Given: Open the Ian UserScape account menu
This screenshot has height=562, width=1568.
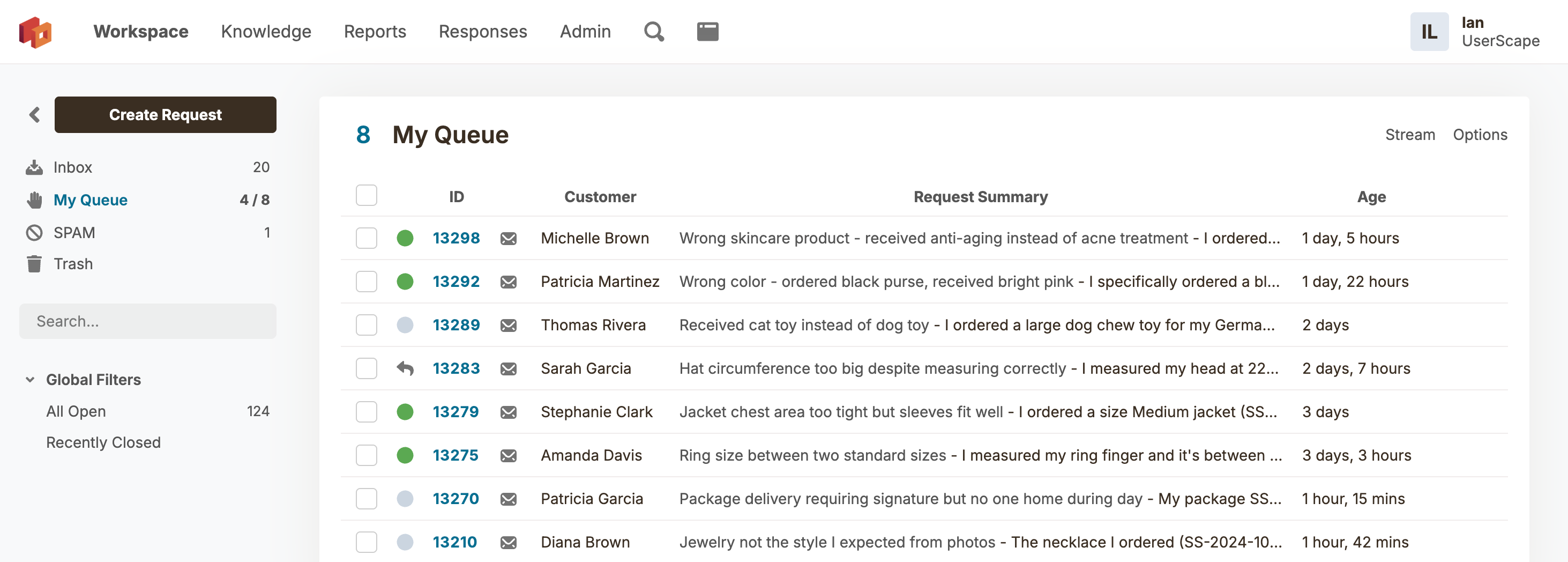Looking at the screenshot, I should point(1475,32).
